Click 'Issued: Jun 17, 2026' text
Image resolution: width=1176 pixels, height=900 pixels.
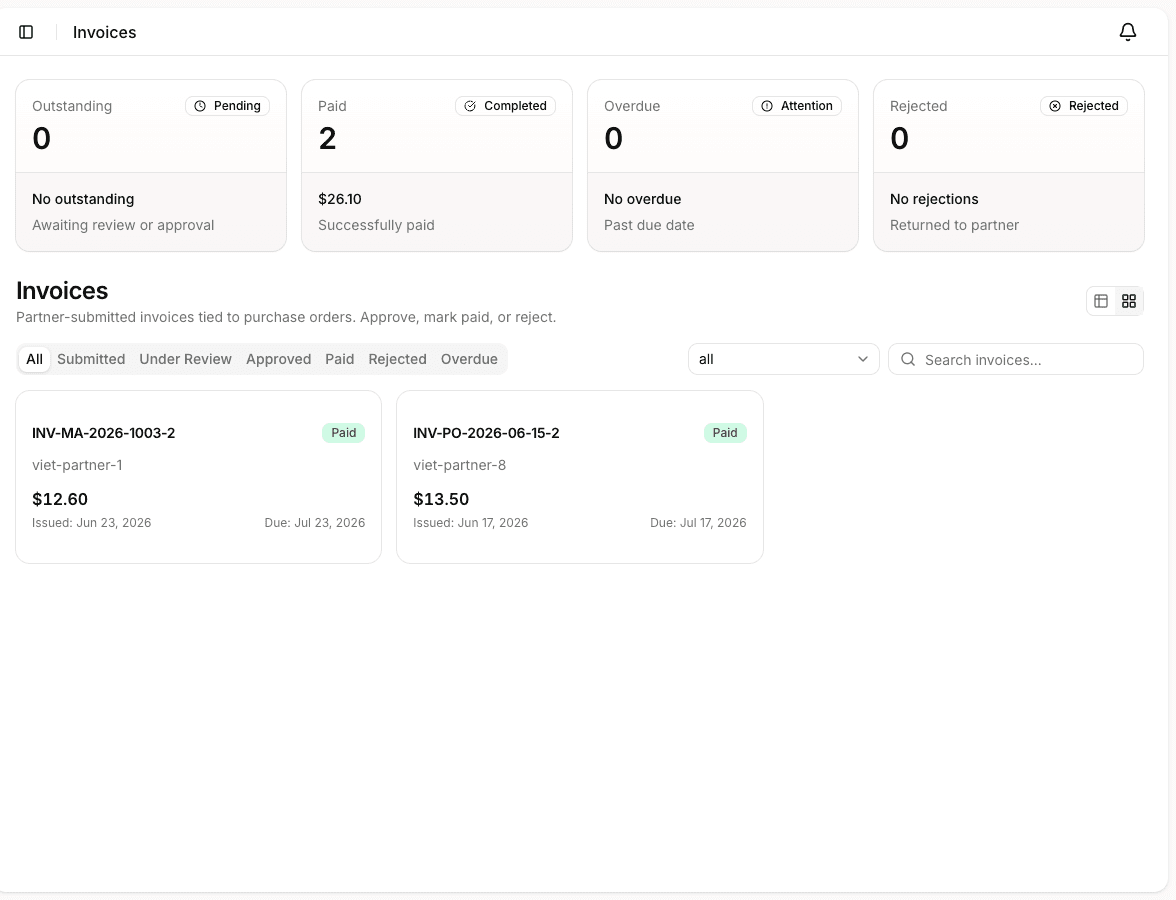pyautogui.click(x=471, y=523)
